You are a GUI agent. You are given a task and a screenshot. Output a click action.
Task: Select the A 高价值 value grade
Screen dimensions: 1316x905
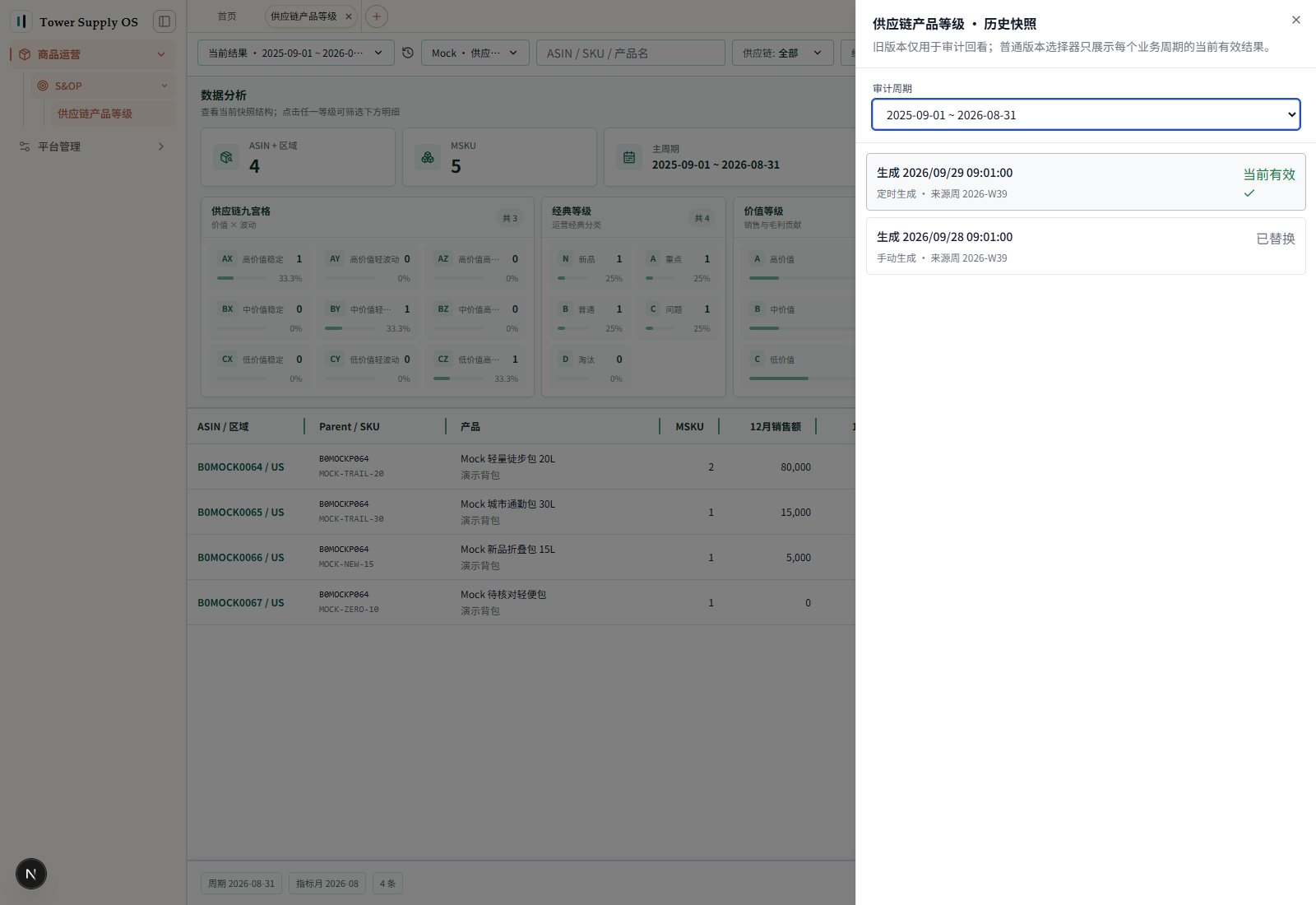tap(799, 267)
